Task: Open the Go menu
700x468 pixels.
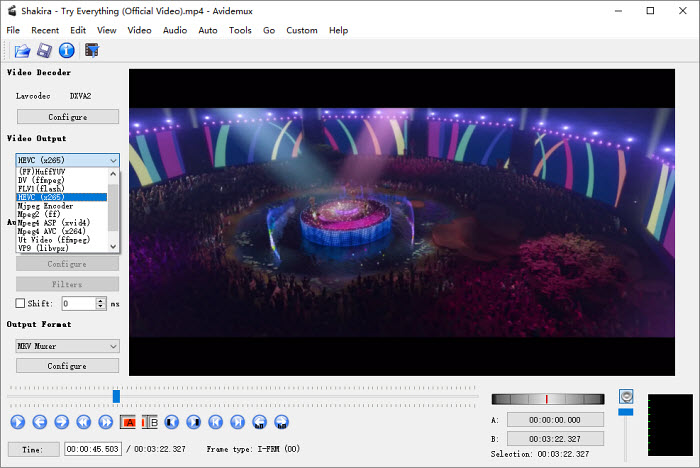Action: pyautogui.click(x=269, y=30)
